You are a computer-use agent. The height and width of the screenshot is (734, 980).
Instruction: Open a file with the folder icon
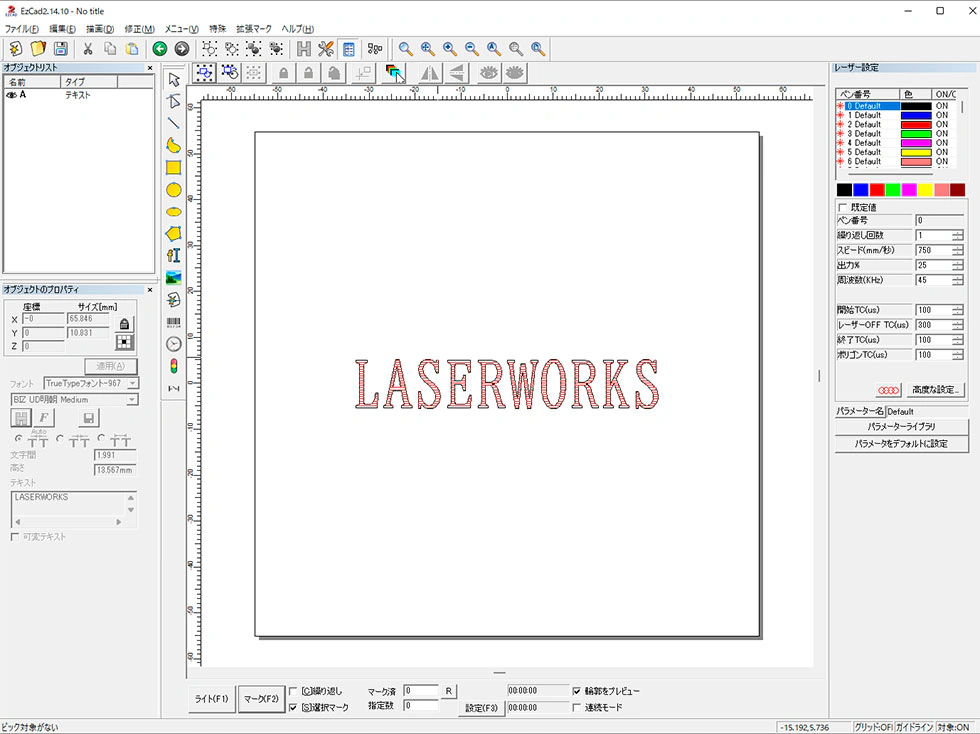(38, 49)
